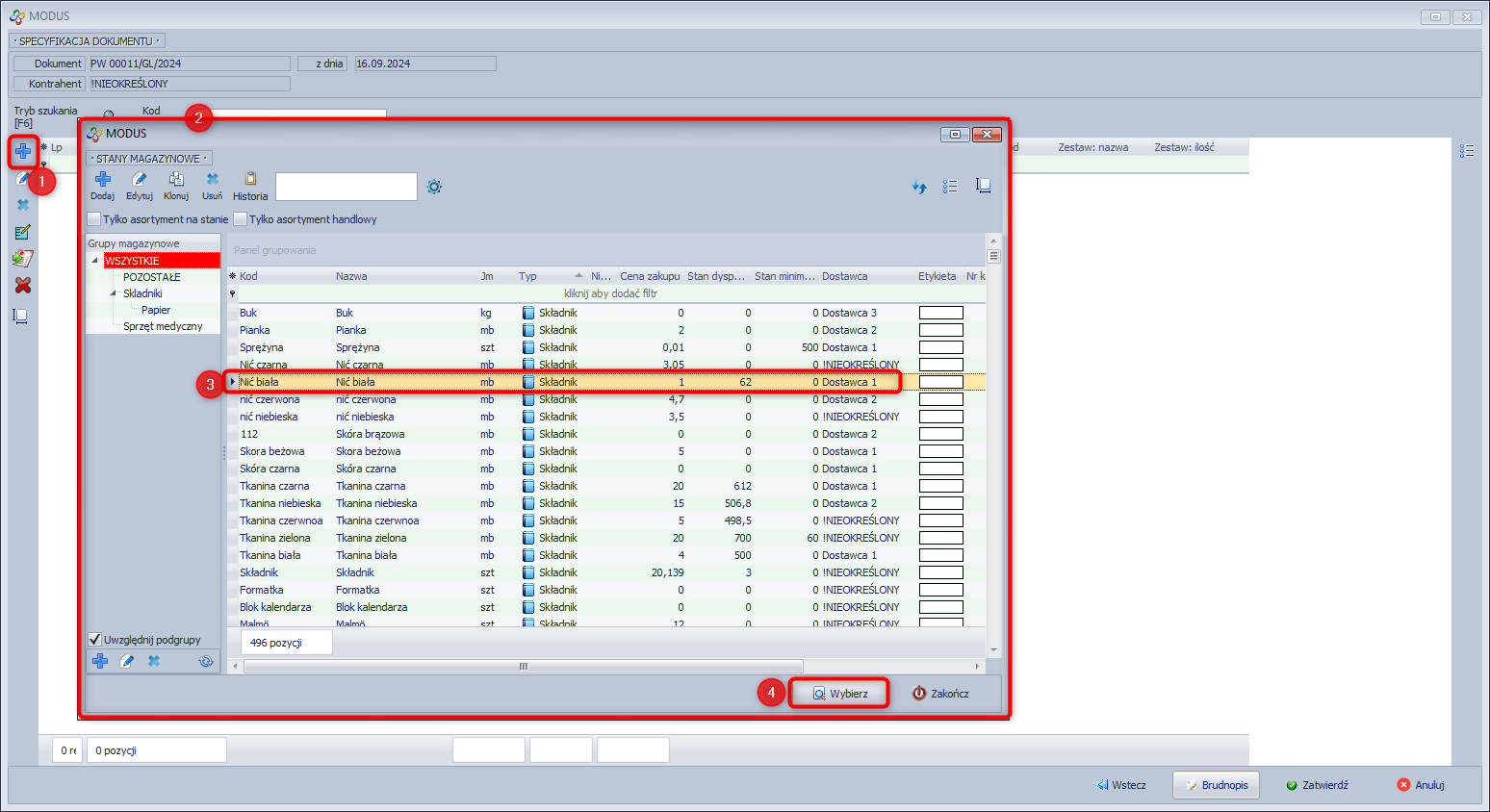Click the Etykieta color box for Buk row
Image resolution: width=1490 pixels, height=812 pixels.
940,313
